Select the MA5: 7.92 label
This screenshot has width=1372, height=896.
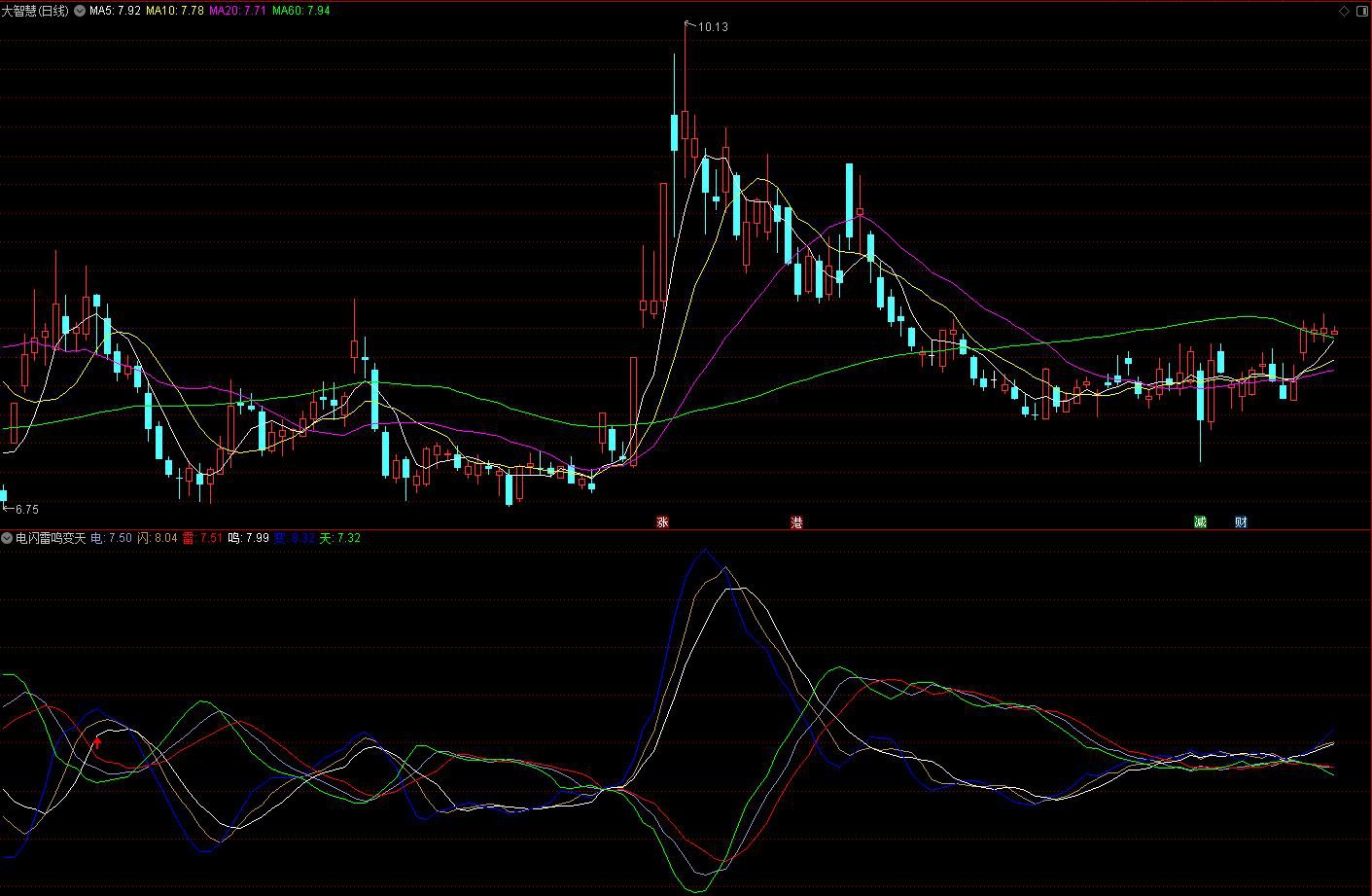(x=115, y=11)
